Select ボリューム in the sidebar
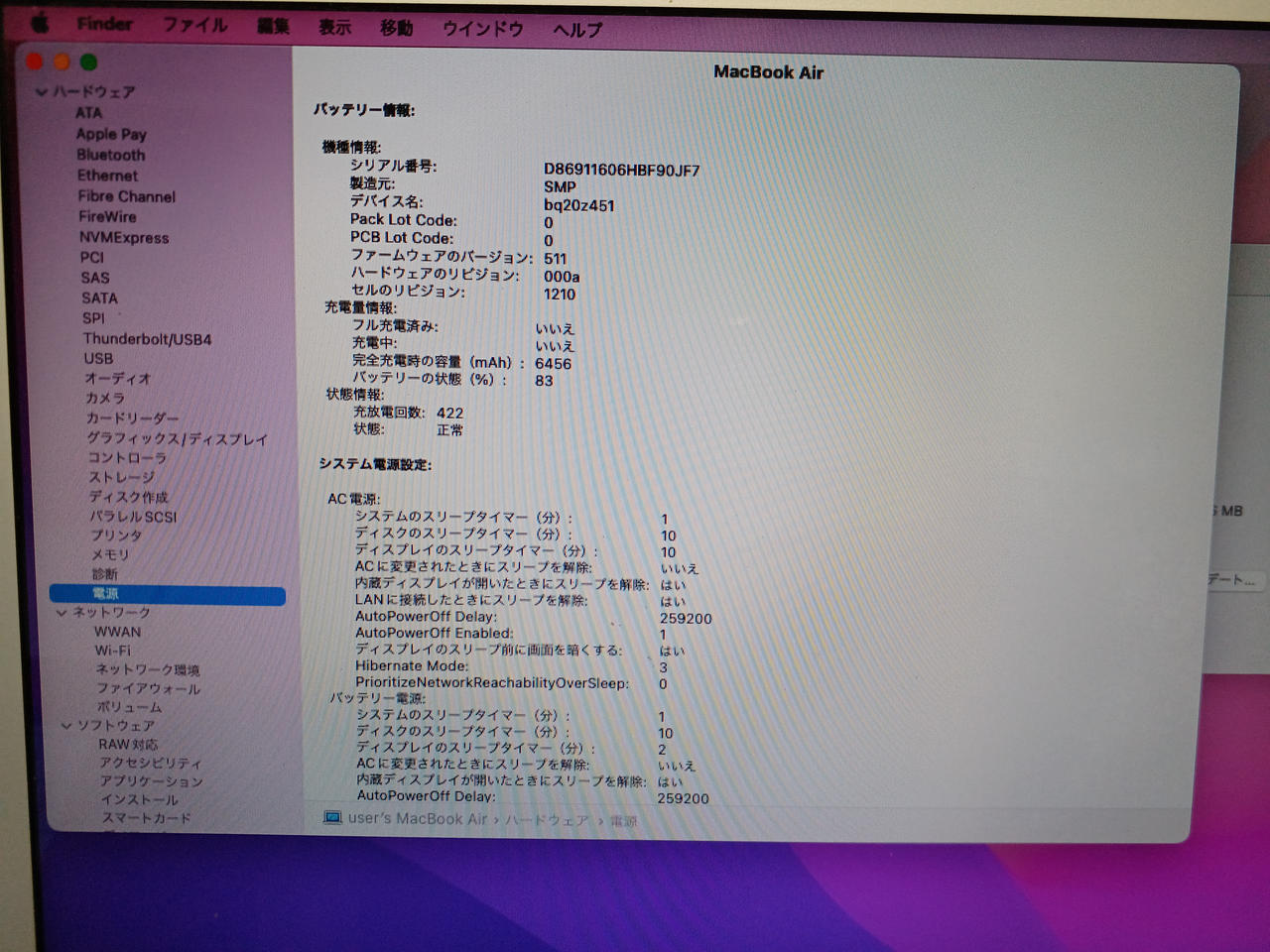Screen dimensions: 1270x952 click(129, 707)
